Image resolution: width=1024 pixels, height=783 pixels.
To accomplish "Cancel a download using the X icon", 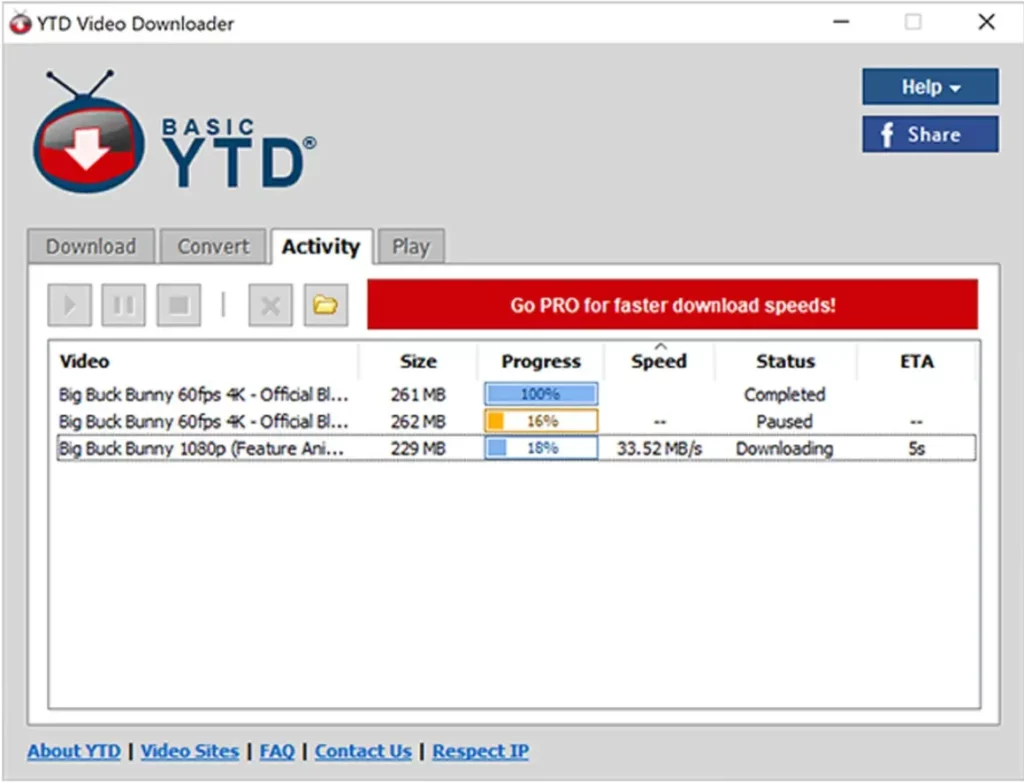I will (x=269, y=305).
